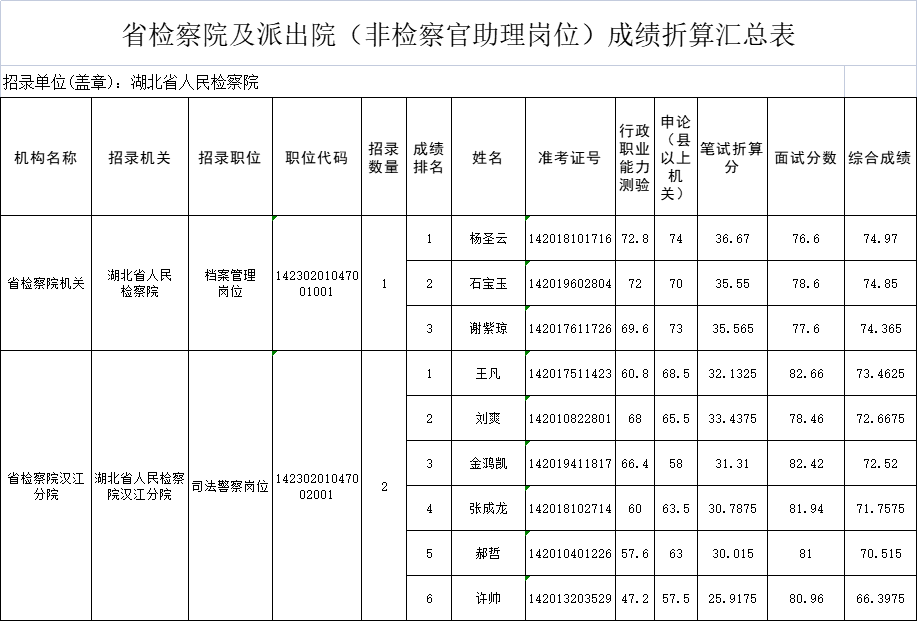
Task: Click written score 25.9175
Action: (732, 598)
